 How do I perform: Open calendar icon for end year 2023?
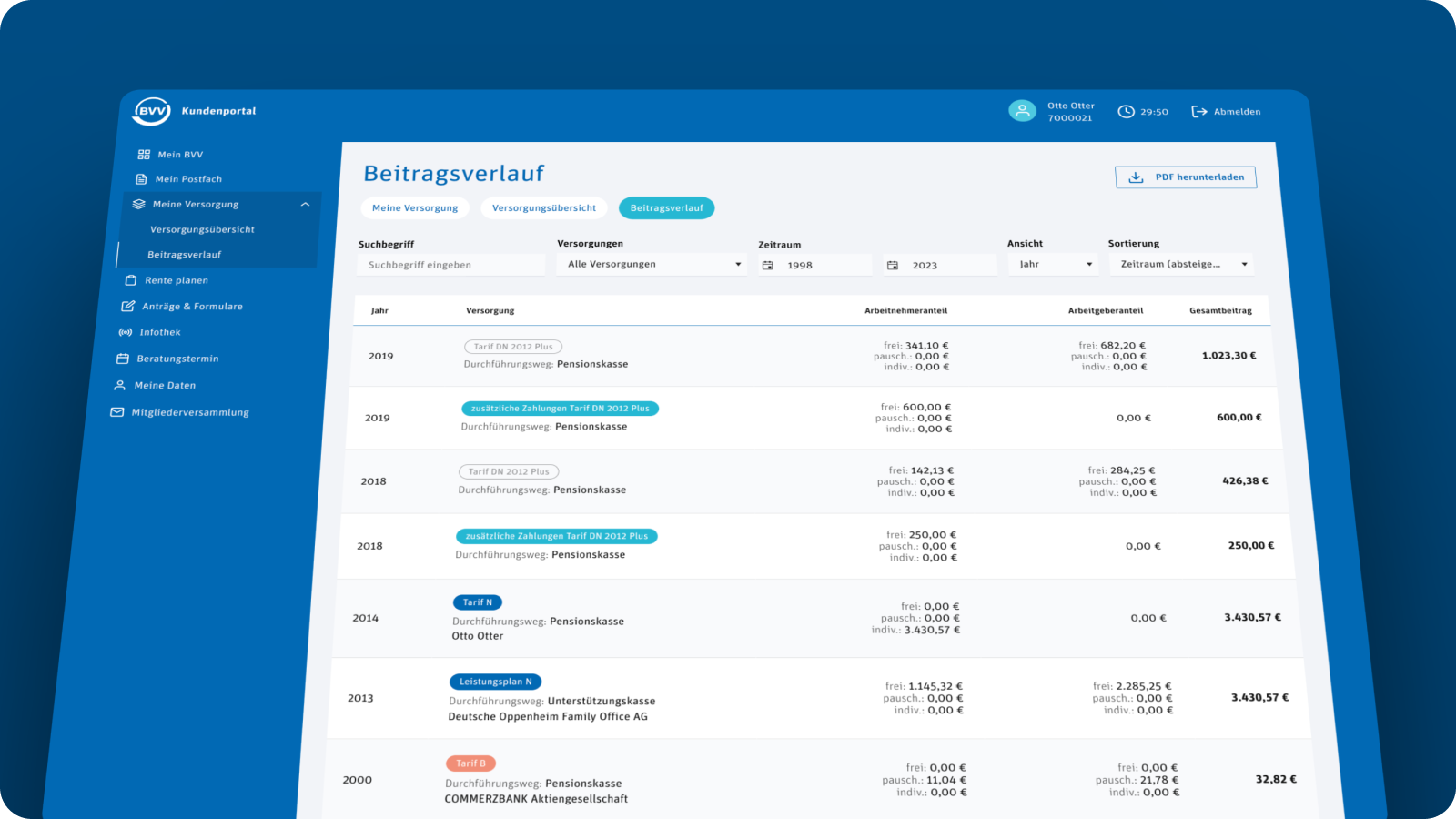point(893,266)
